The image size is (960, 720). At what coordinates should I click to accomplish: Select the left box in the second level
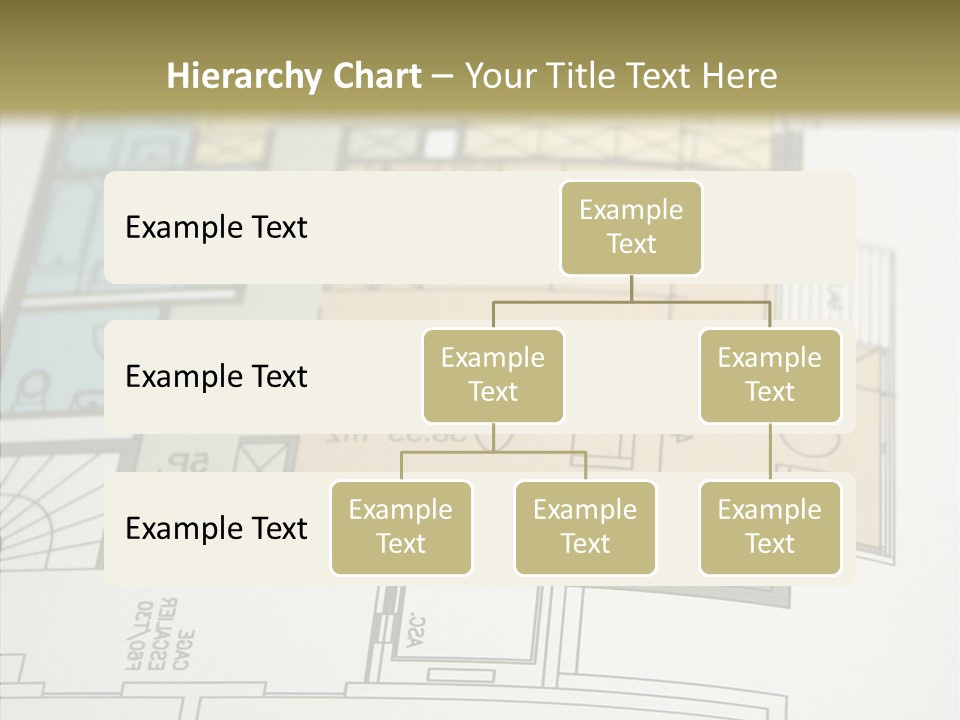(x=493, y=375)
